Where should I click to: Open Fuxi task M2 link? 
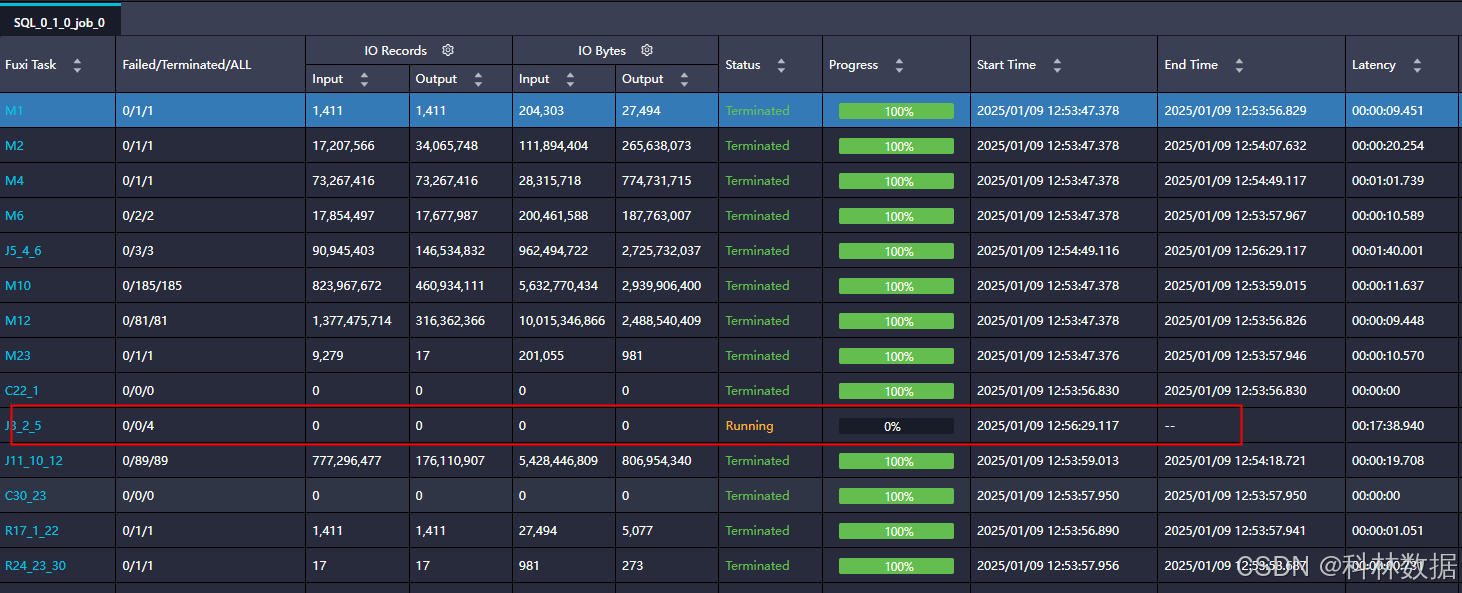(14, 146)
